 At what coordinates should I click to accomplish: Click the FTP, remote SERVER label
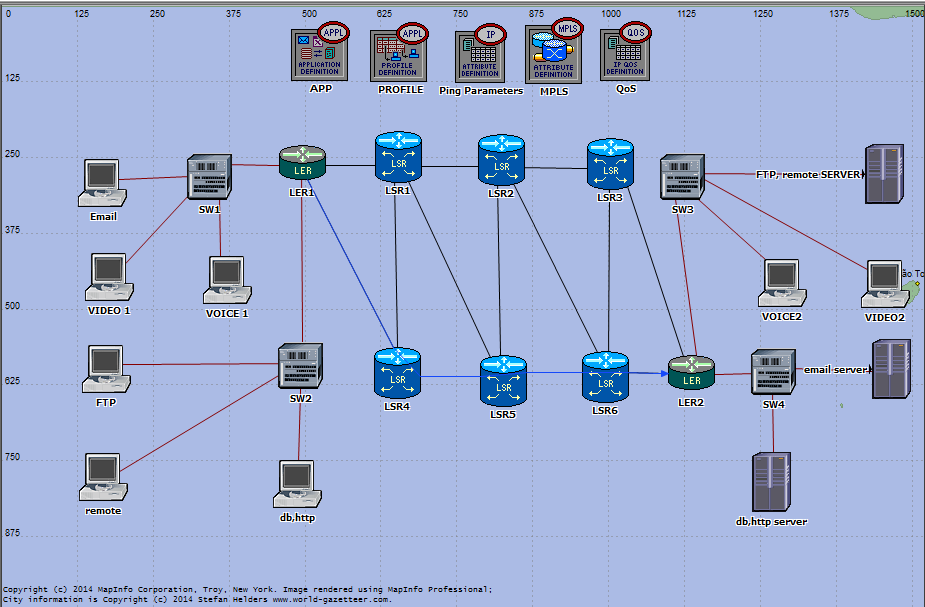pyautogui.click(x=808, y=174)
